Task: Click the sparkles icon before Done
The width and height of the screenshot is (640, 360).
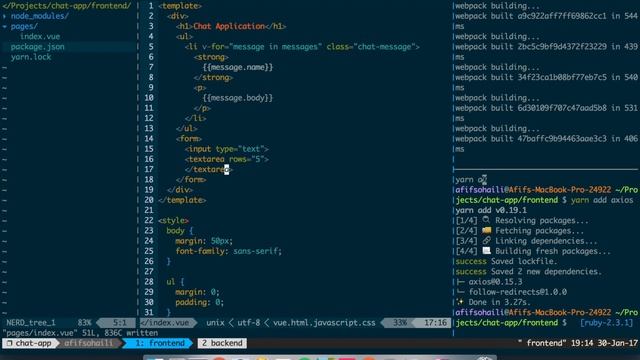Action: click(x=460, y=302)
